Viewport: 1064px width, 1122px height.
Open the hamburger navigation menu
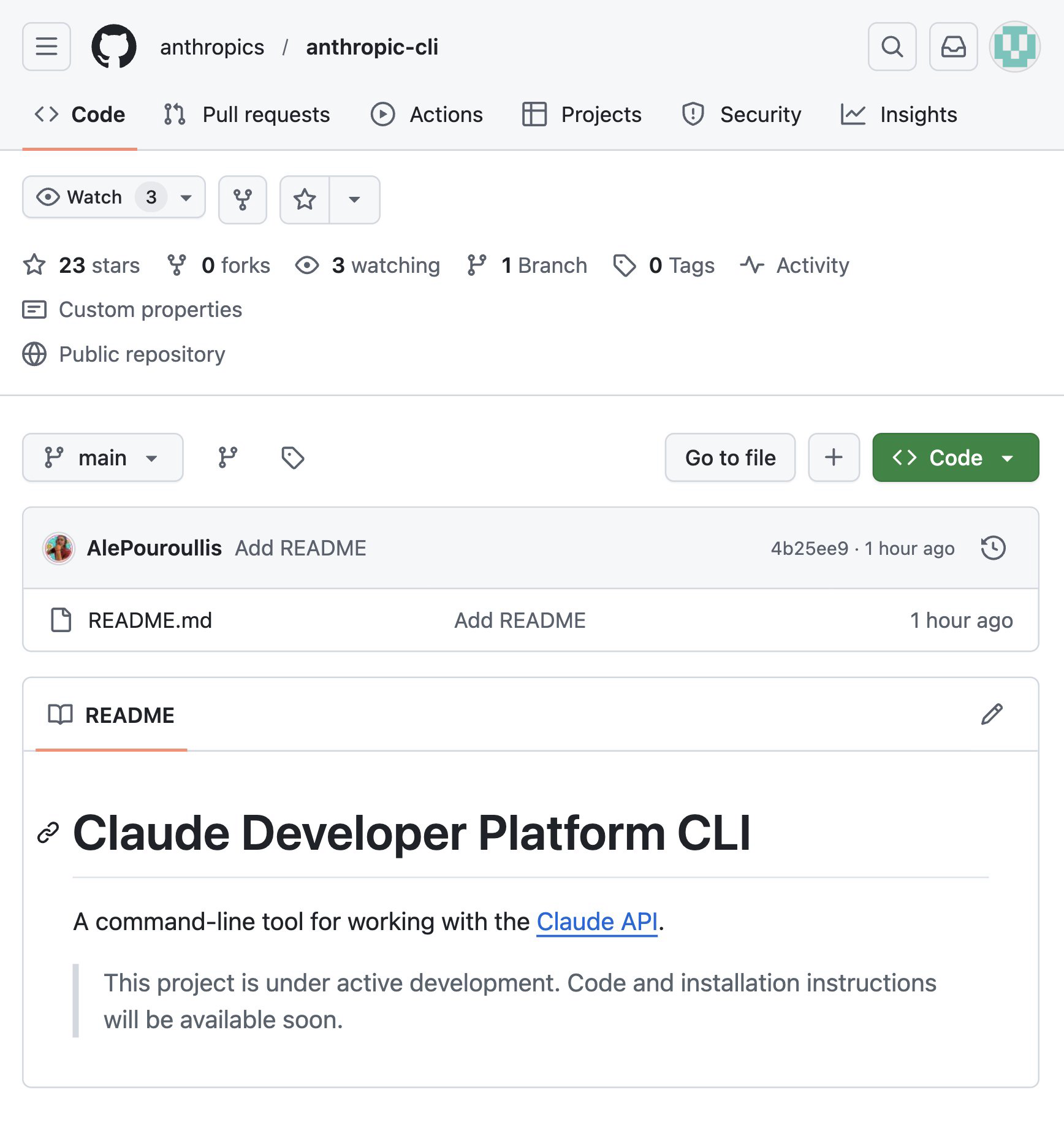(47, 47)
